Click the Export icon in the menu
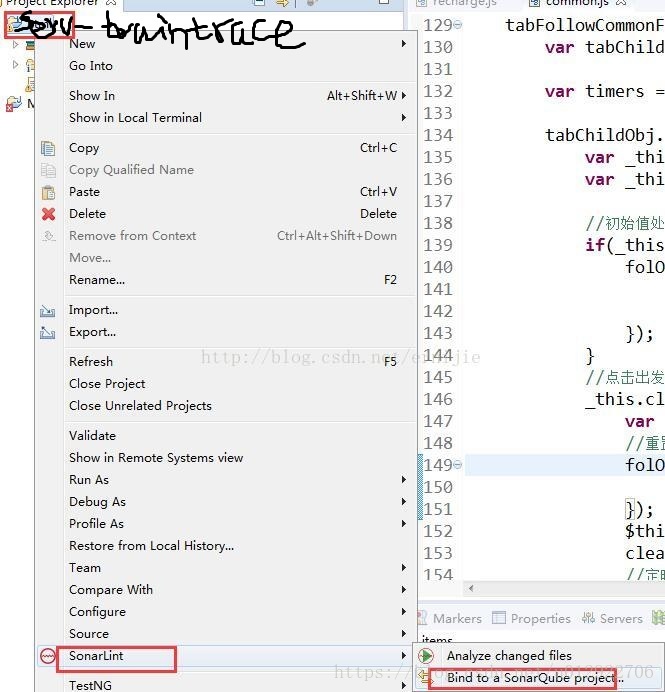 pos(48,332)
